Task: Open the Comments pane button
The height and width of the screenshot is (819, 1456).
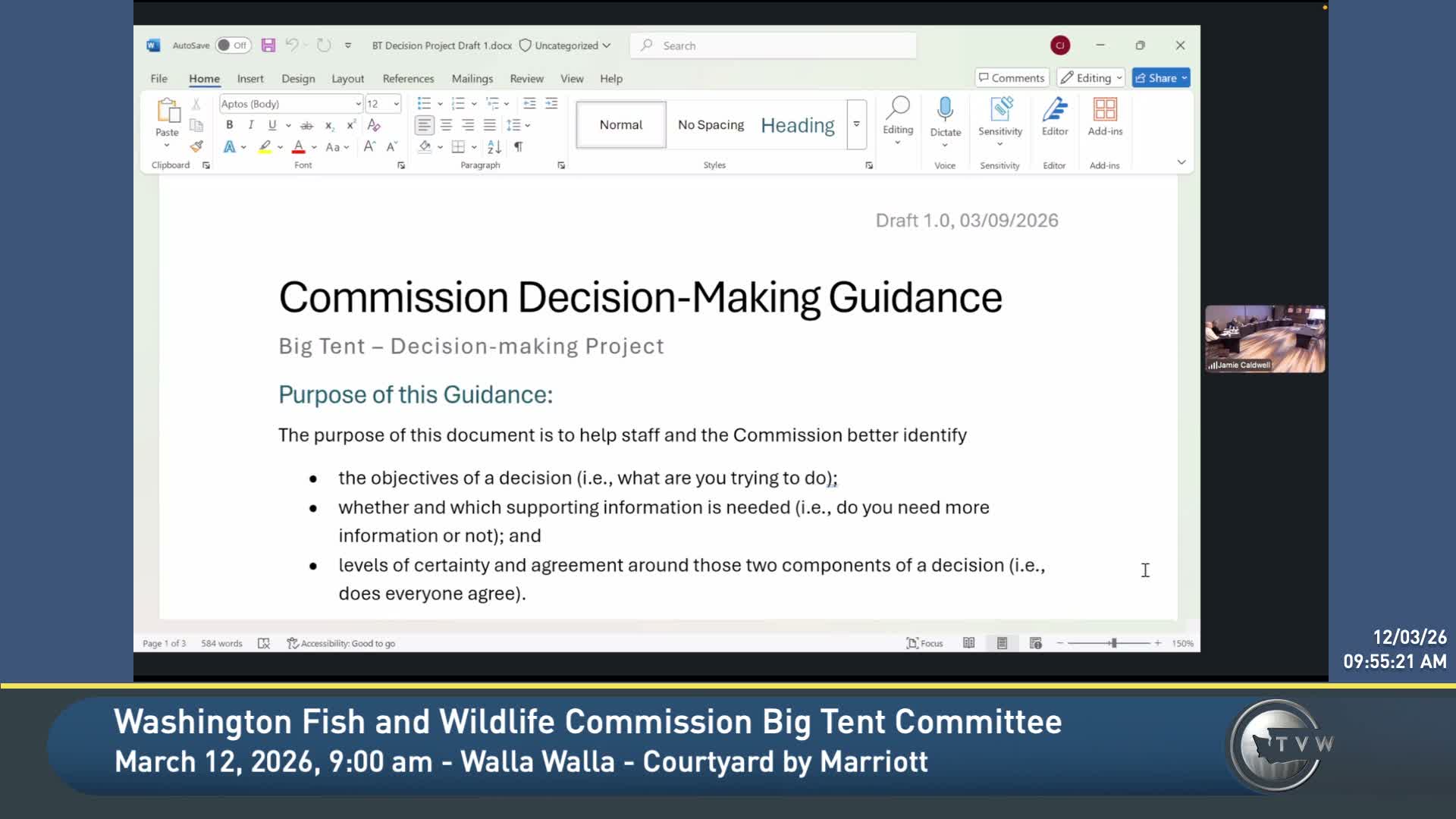Action: click(x=1012, y=78)
